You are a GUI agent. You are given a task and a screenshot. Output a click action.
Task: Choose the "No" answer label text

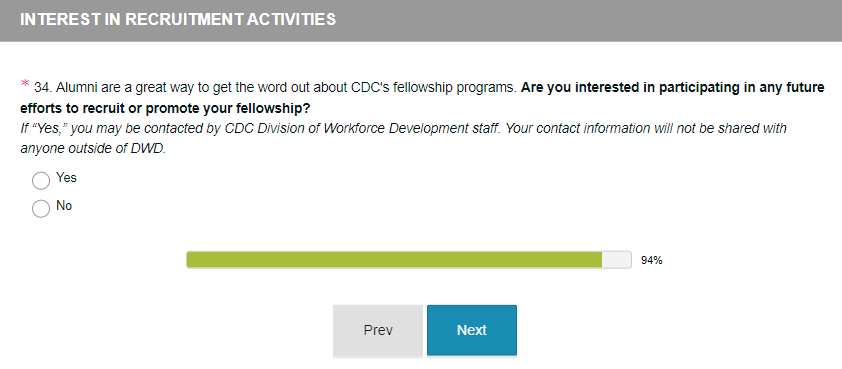pyautogui.click(x=64, y=206)
